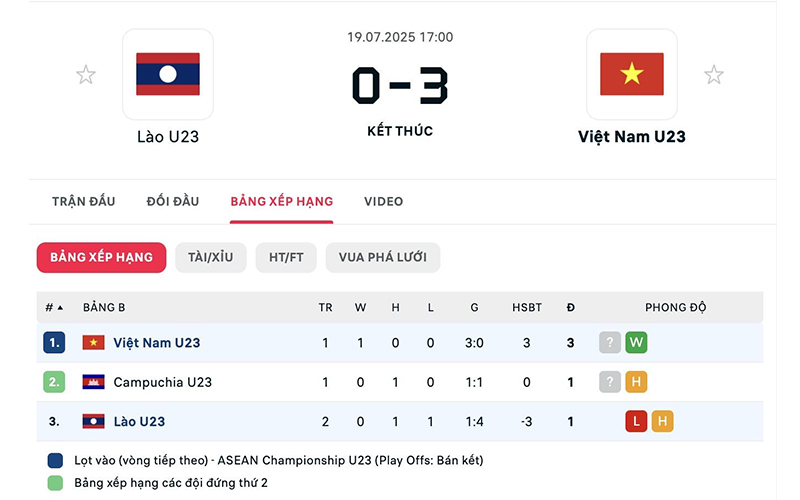The image size is (800, 500).
Task: Show the VUA PHÁ LƯỚI top scorers
Action: pyautogui.click(x=383, y=257)
